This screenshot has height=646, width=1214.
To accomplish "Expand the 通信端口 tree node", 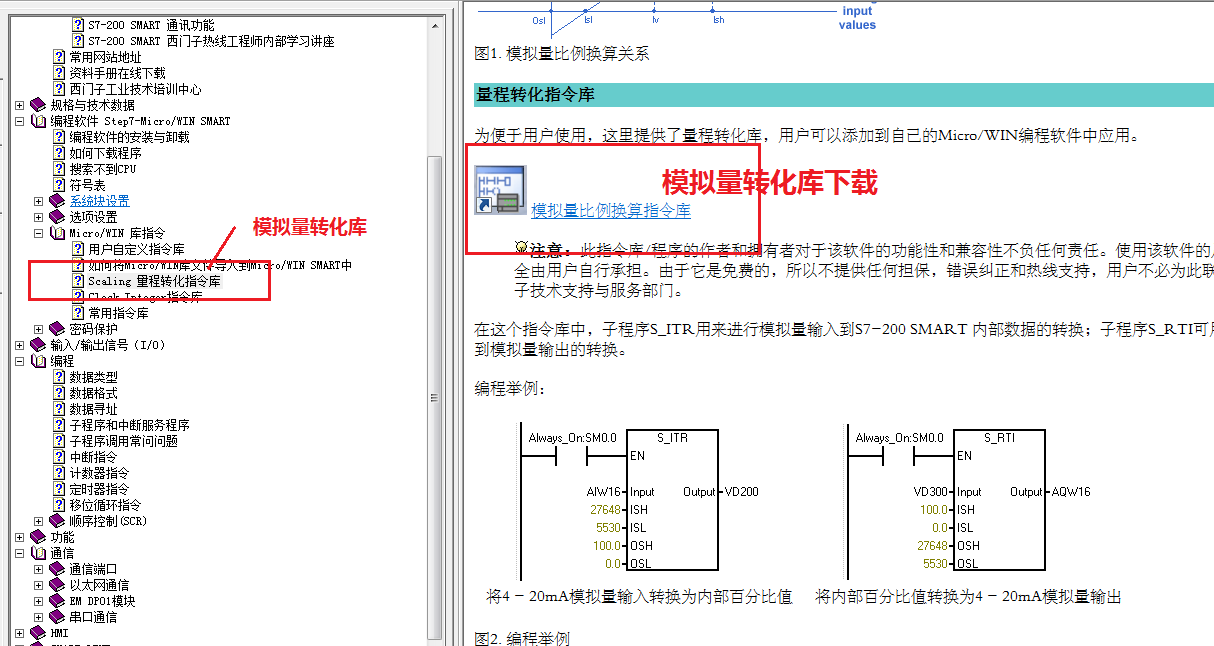I will click(38, 569).
